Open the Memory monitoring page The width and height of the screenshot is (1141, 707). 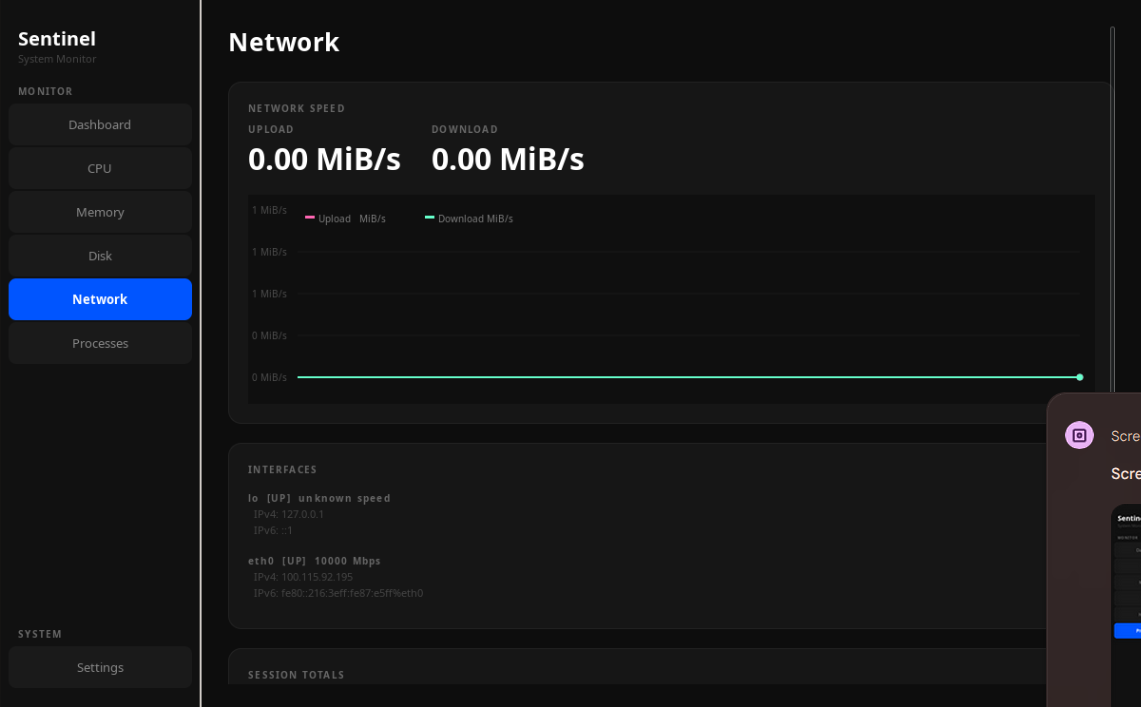[x=100, y=211]
